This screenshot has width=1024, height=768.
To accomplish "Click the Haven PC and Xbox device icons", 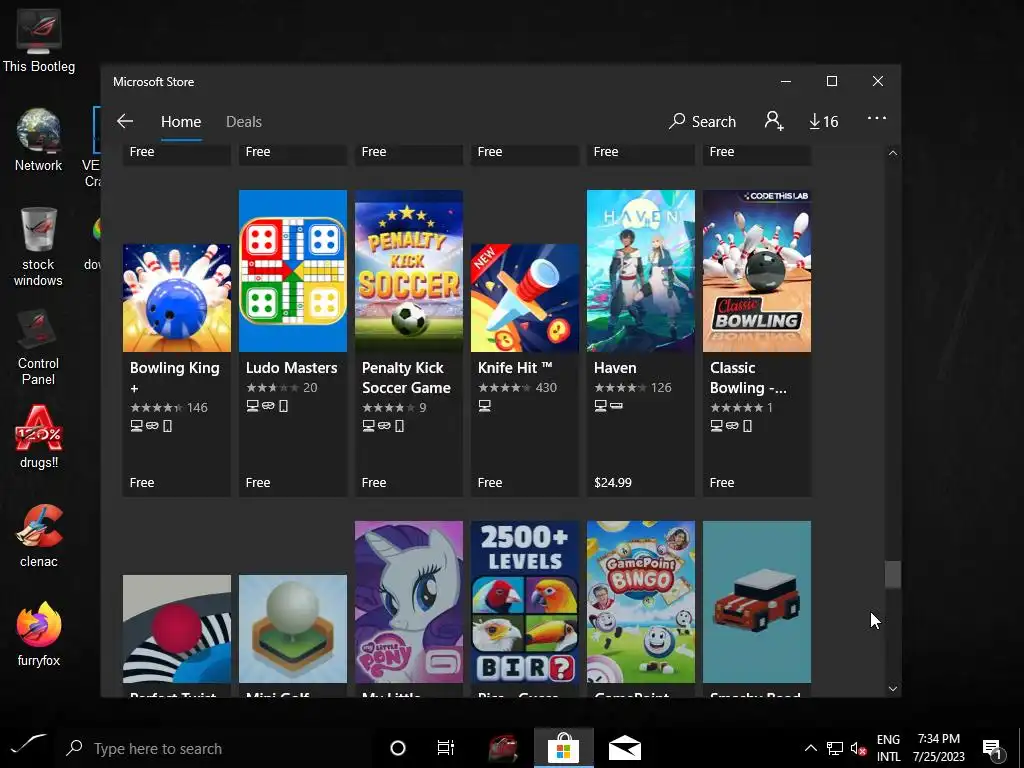I will (x=608, y=406).
